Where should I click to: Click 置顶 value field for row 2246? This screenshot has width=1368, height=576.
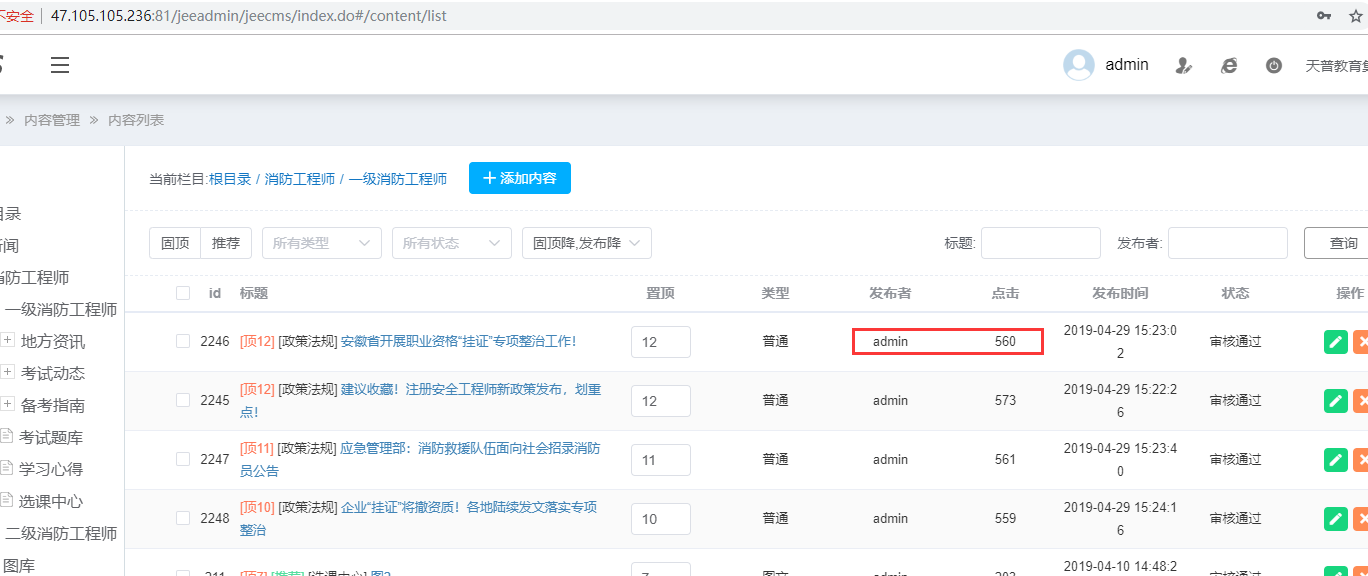click(661, 342)
